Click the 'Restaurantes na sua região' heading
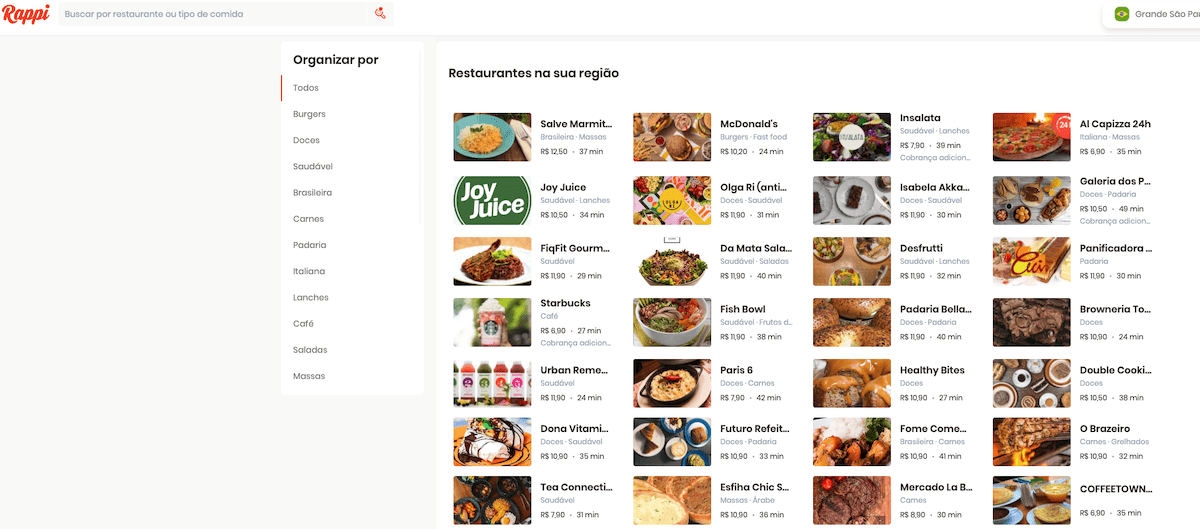1200x529 pixels. point(534,73)
